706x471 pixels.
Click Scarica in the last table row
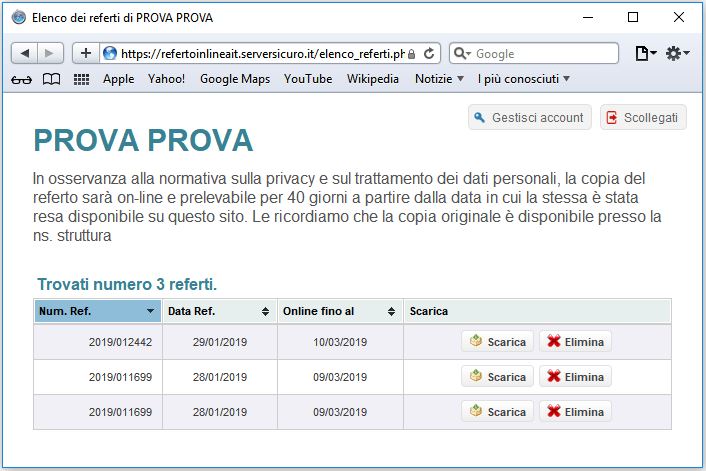point(498,412)
